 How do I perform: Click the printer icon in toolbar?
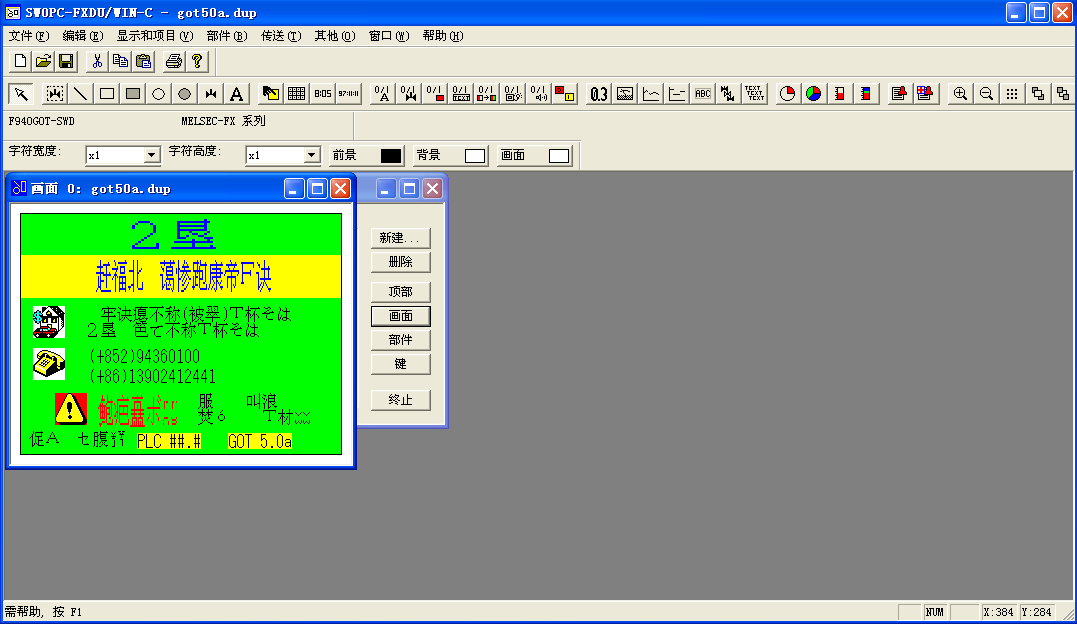pos(173,61)
